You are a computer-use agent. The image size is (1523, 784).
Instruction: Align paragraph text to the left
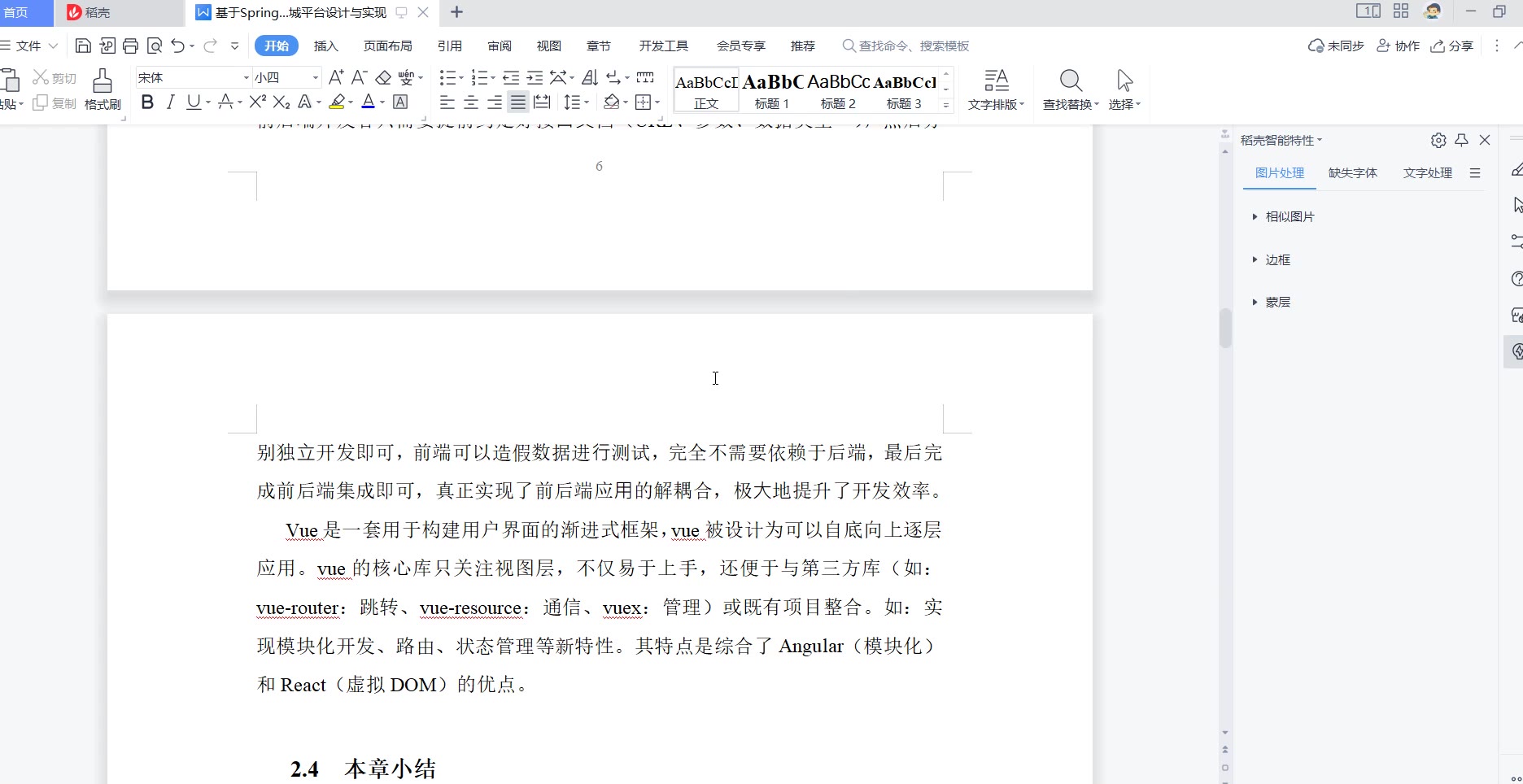[x=447, y=102]
